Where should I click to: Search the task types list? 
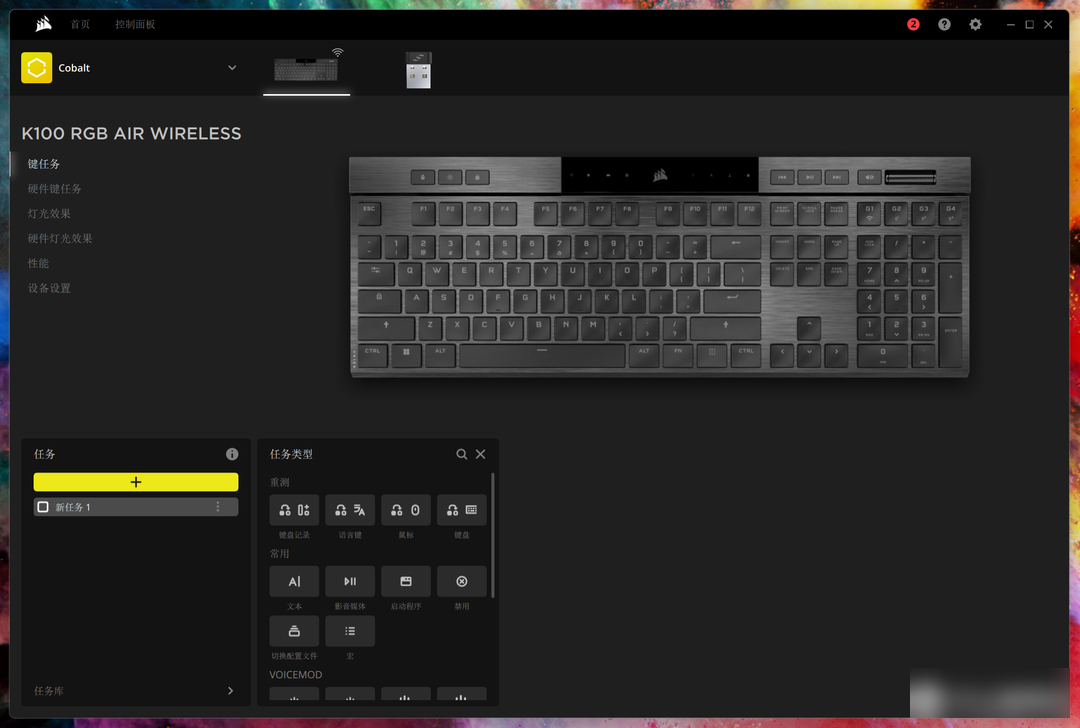[461, 454]
